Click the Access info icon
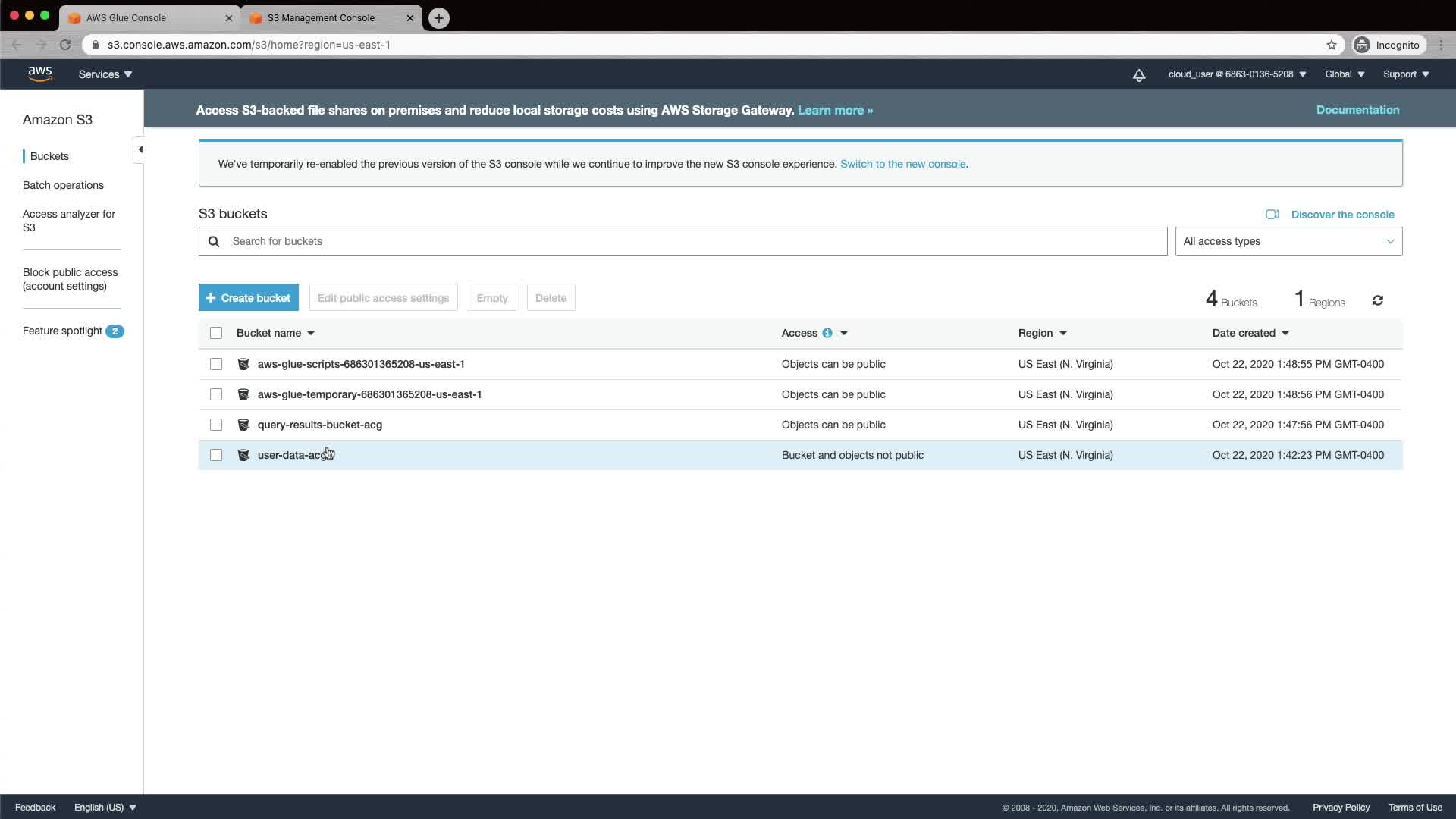This screenshot has width=1456, height=819. (827, 333)
